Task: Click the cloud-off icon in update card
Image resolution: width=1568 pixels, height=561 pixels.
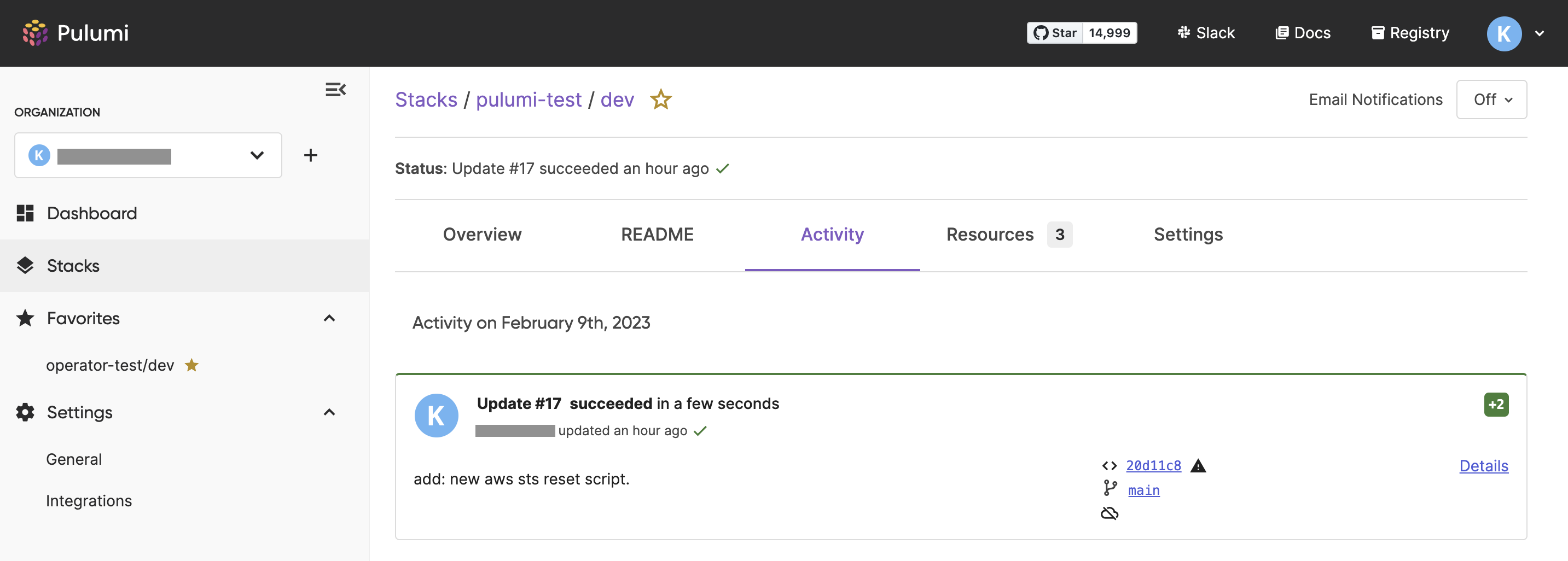Action: 1110,513
